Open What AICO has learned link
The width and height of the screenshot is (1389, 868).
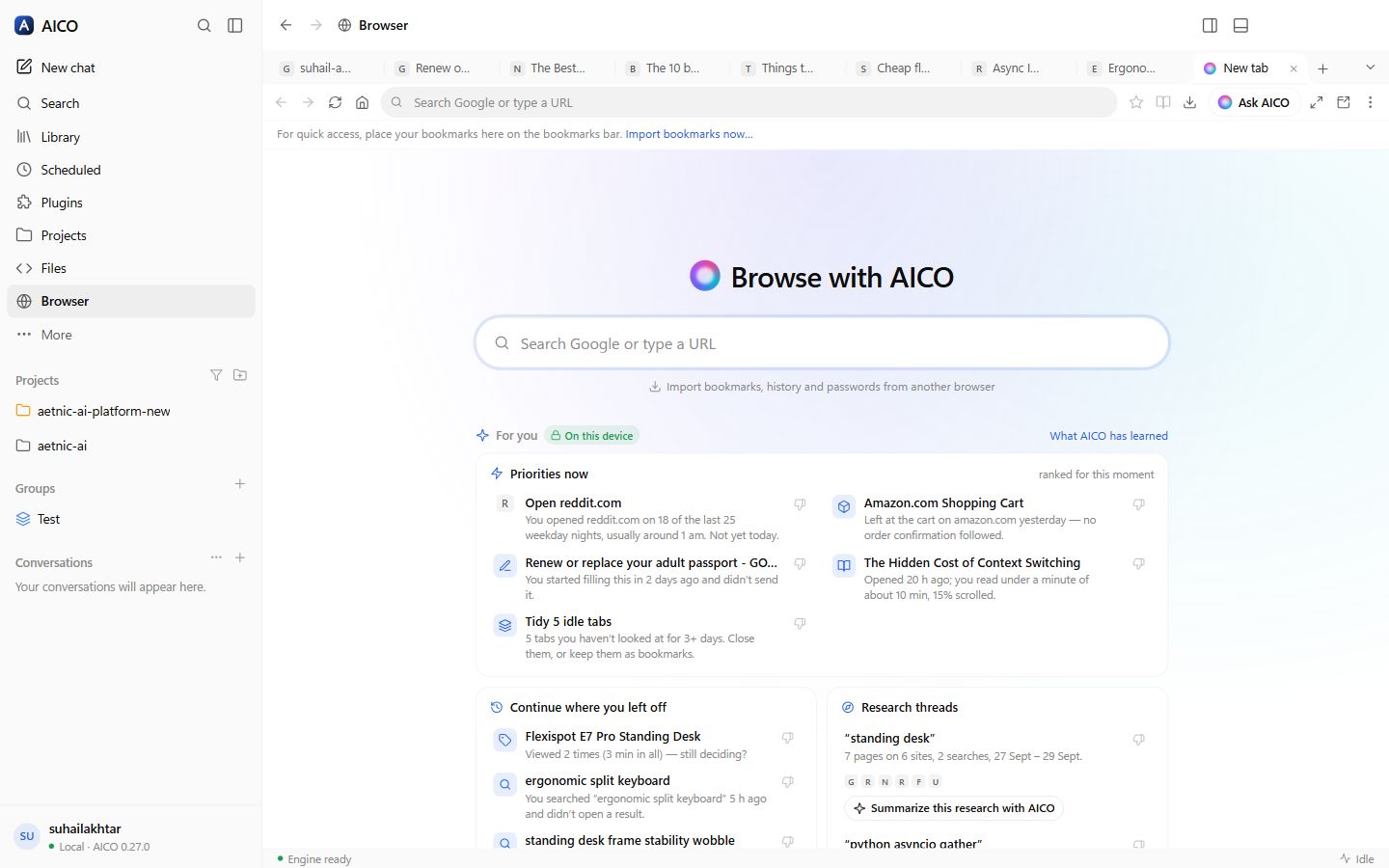[x=1108, y=436]
